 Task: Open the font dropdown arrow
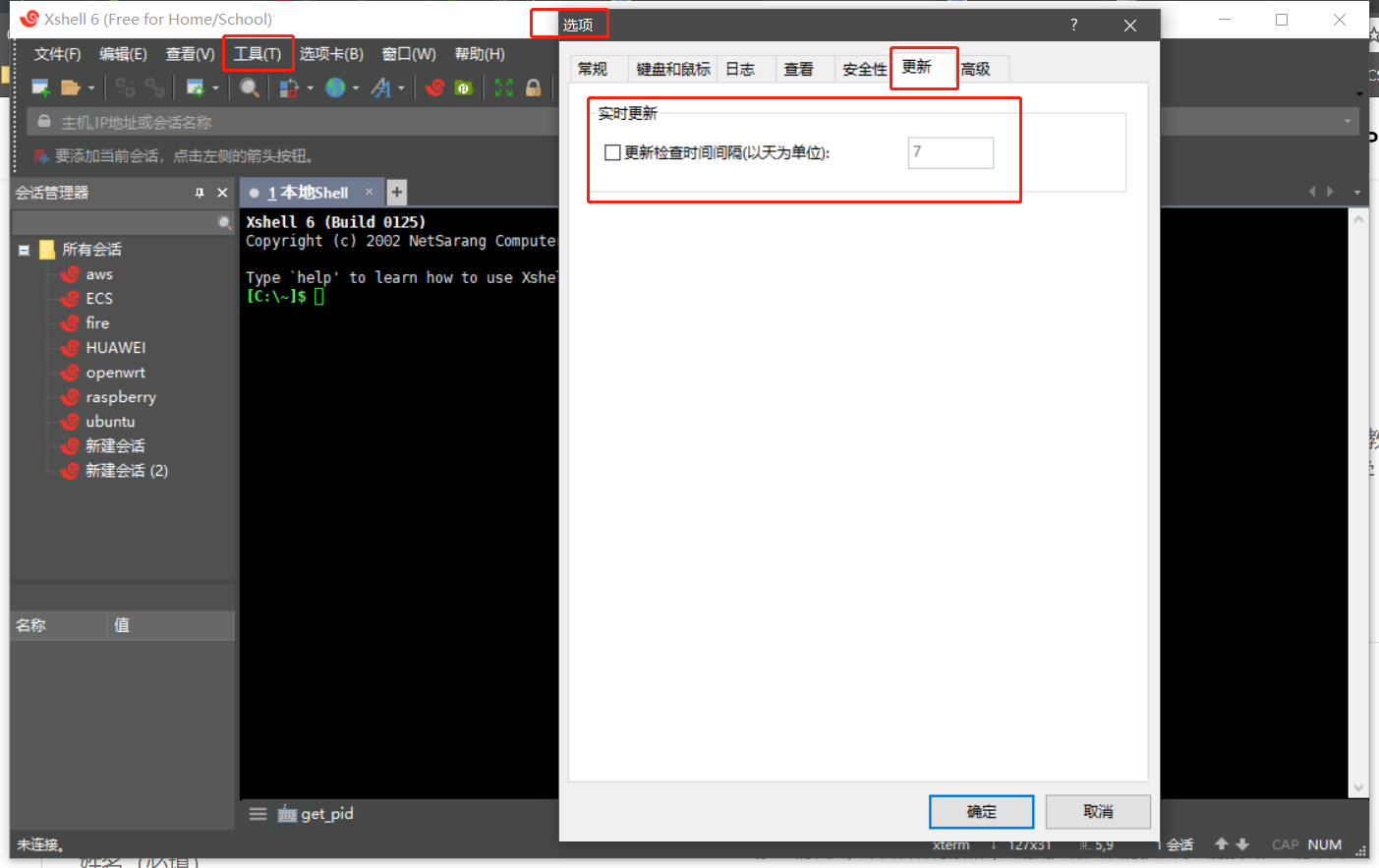click(x=401, y=88)
